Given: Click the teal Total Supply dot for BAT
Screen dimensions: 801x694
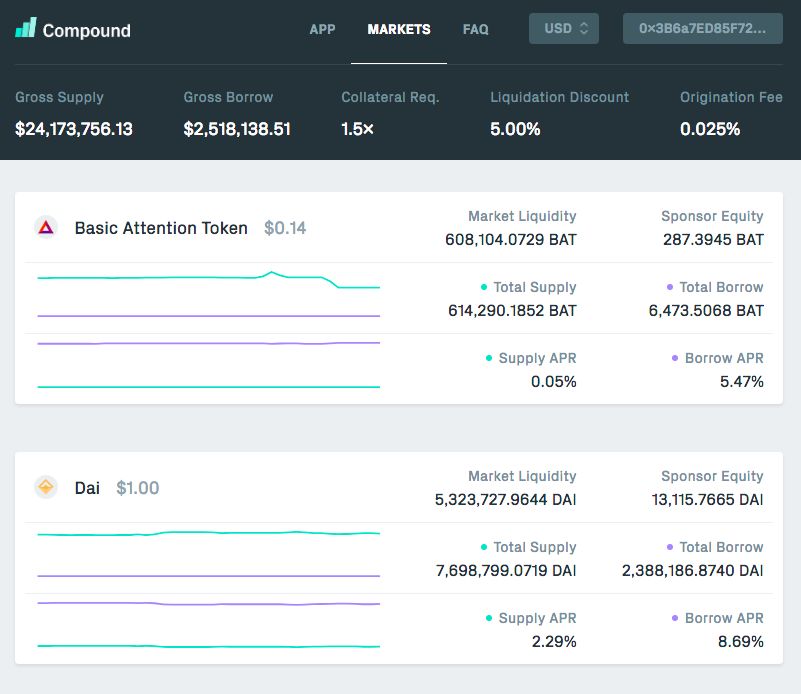Looking at the screenshot, I should coord(484,287).
